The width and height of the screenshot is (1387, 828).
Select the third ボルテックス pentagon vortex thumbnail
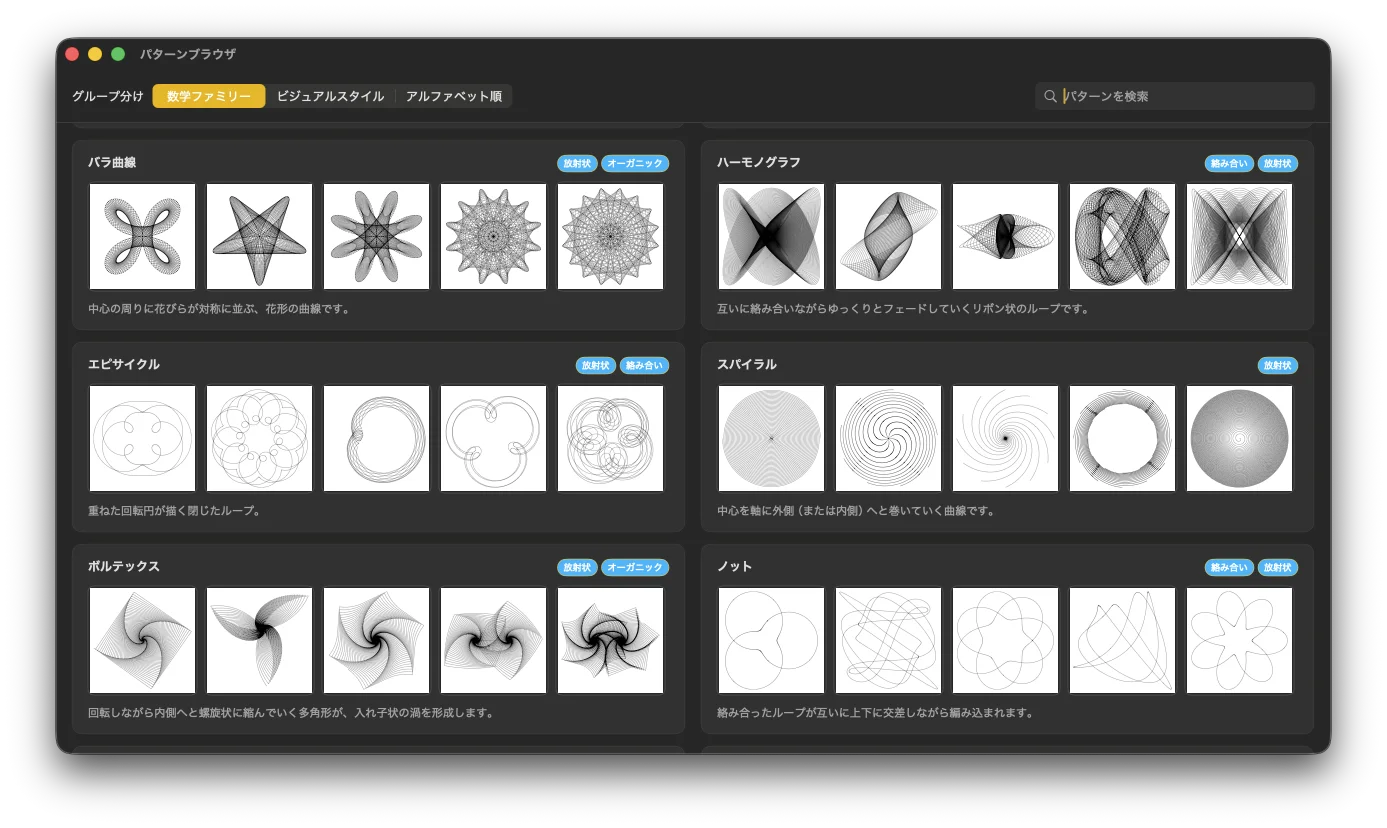point(376,640)
